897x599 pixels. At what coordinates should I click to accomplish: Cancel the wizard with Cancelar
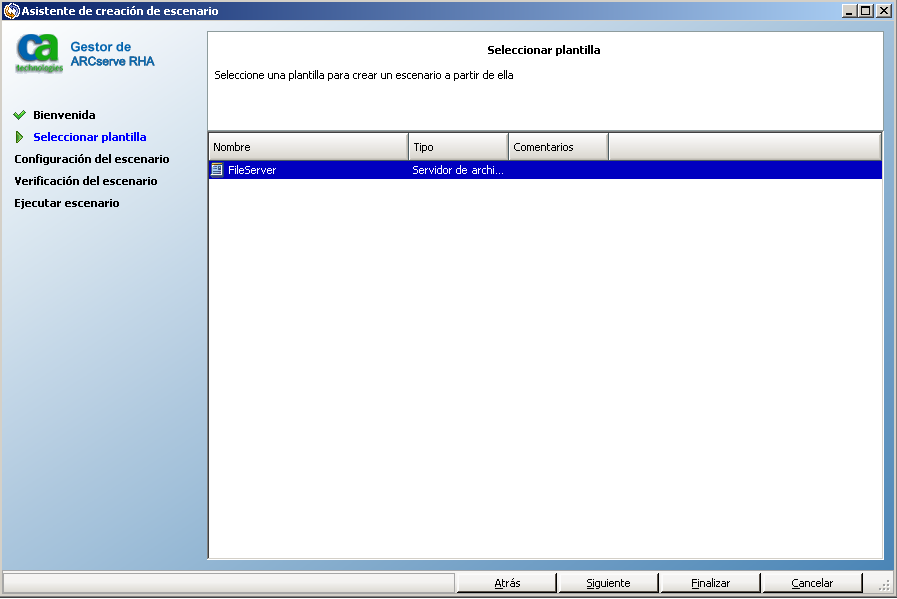click(x=812, y=583)
